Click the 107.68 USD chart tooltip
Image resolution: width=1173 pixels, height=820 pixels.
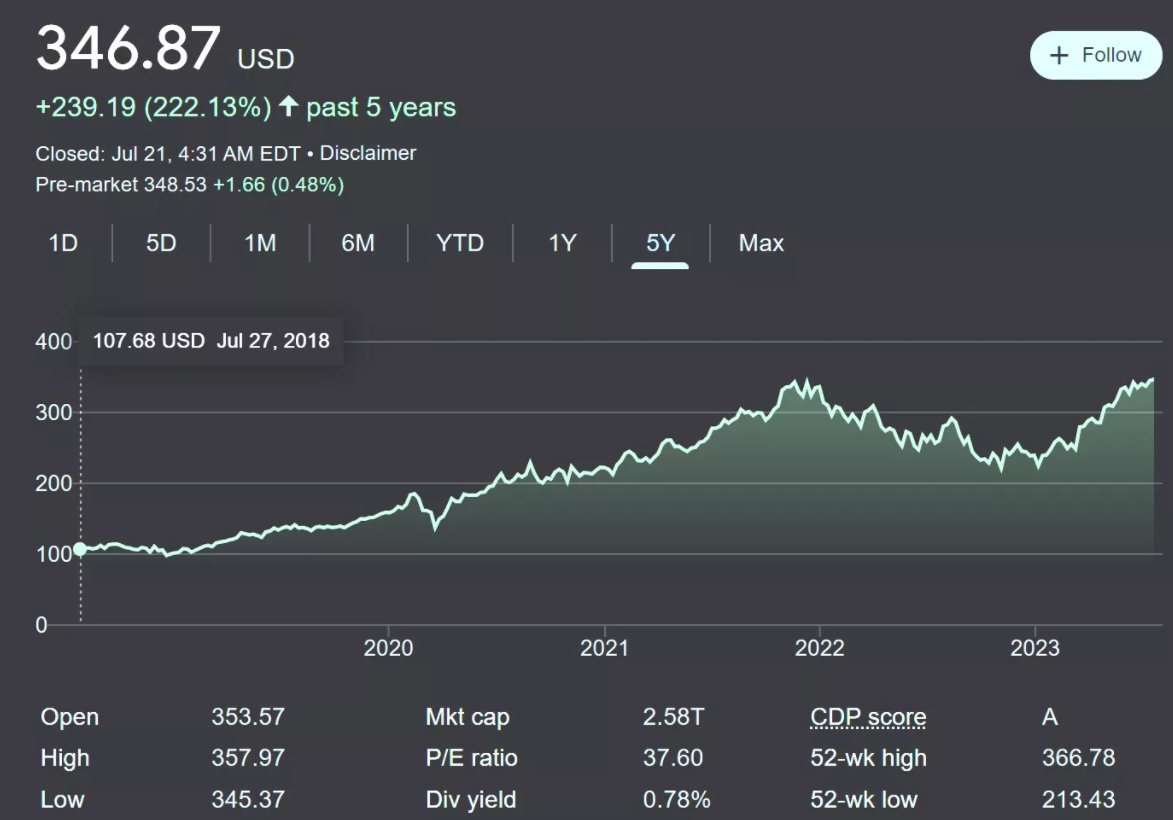pyautogui.click(x=211, y=341)
